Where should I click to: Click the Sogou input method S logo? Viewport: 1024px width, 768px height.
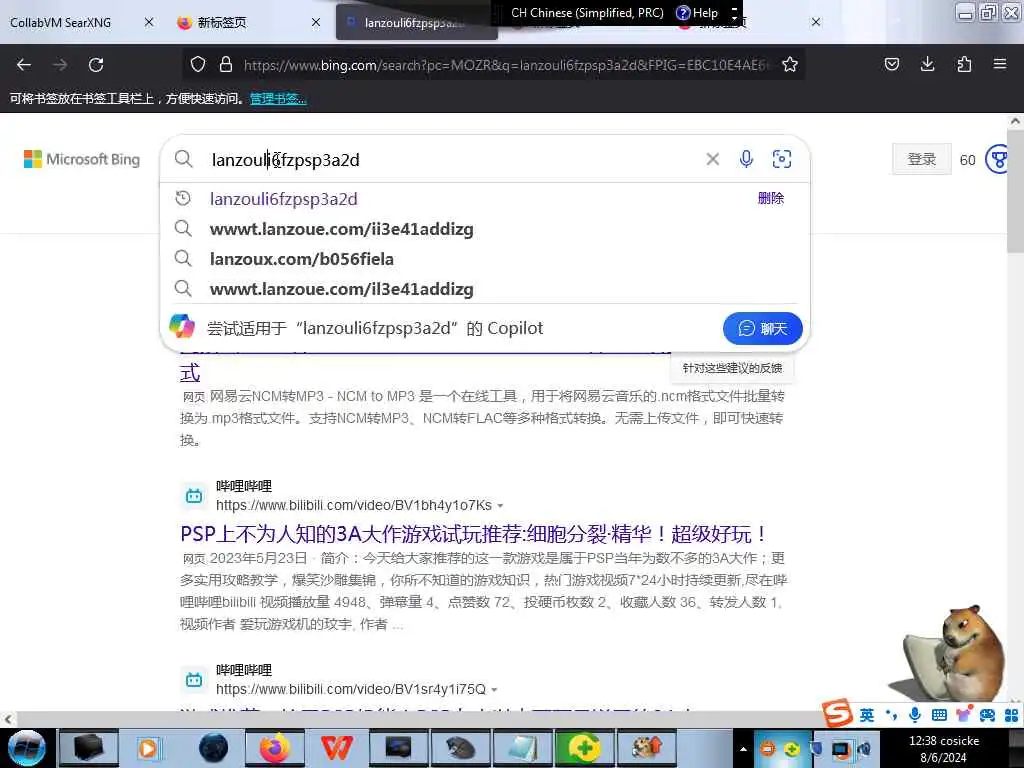pyautogui.click(x=837, y=713)
